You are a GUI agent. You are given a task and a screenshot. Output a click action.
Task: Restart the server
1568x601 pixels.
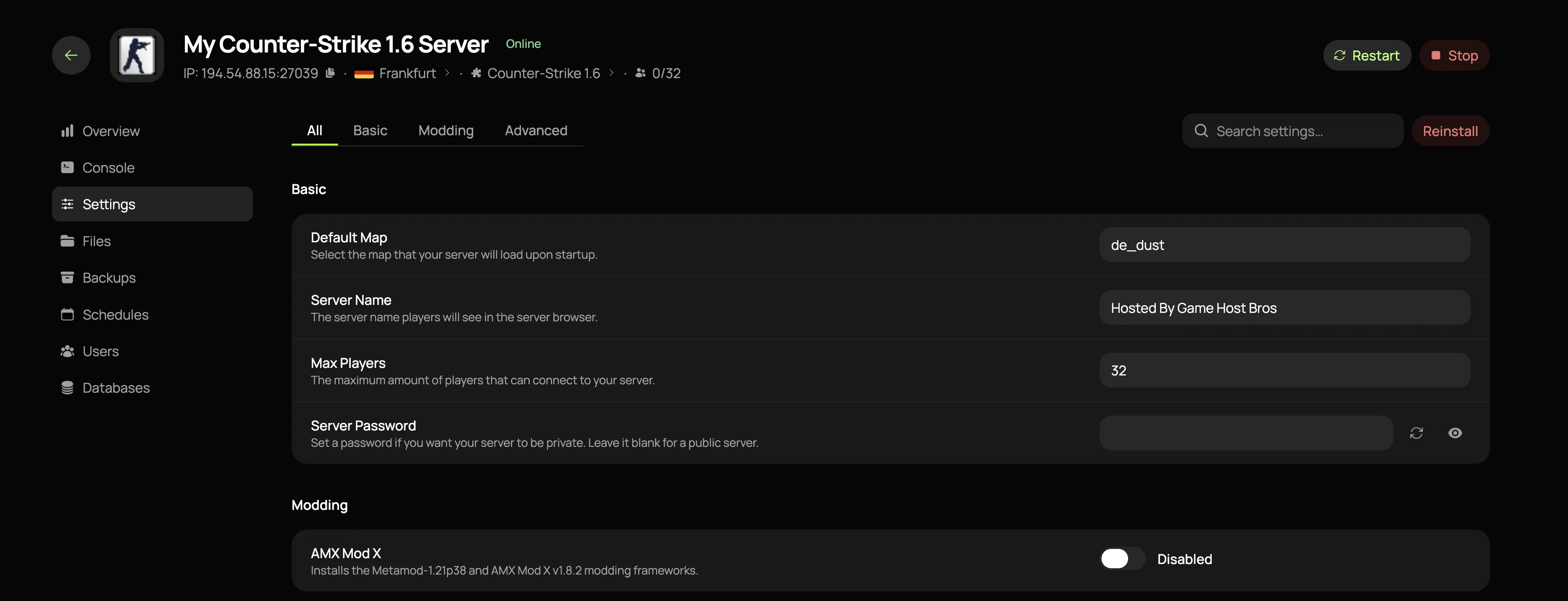(1366, 55)
